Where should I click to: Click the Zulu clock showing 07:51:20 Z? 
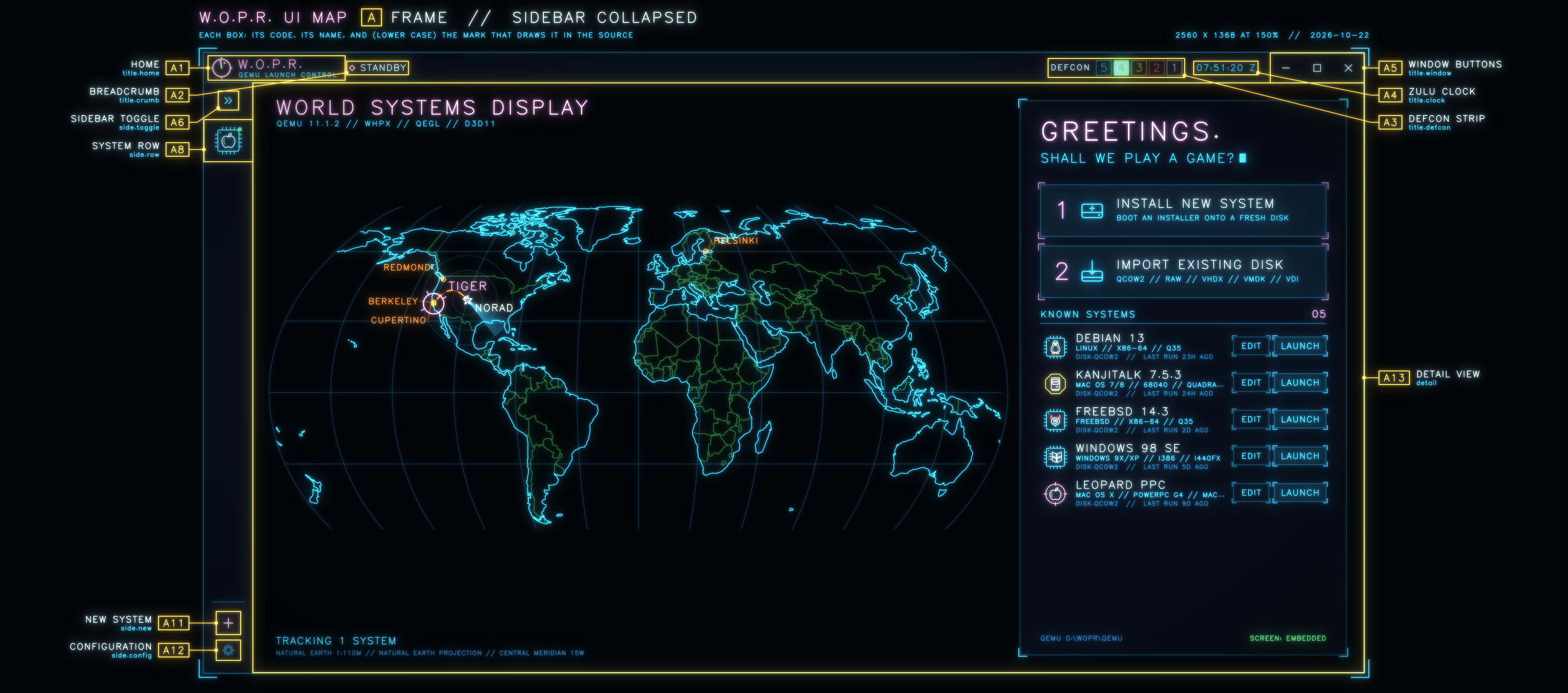(1226, 67)
